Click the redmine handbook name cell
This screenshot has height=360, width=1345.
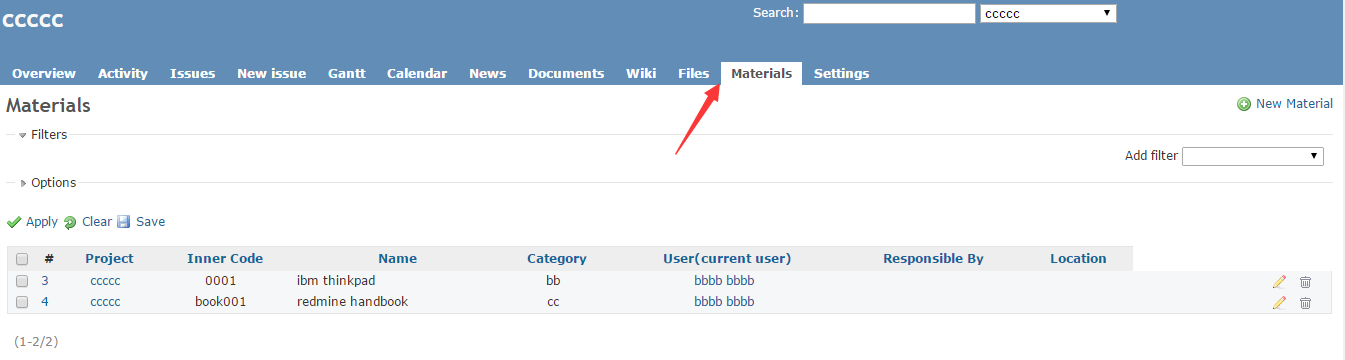tap(352, 302)
